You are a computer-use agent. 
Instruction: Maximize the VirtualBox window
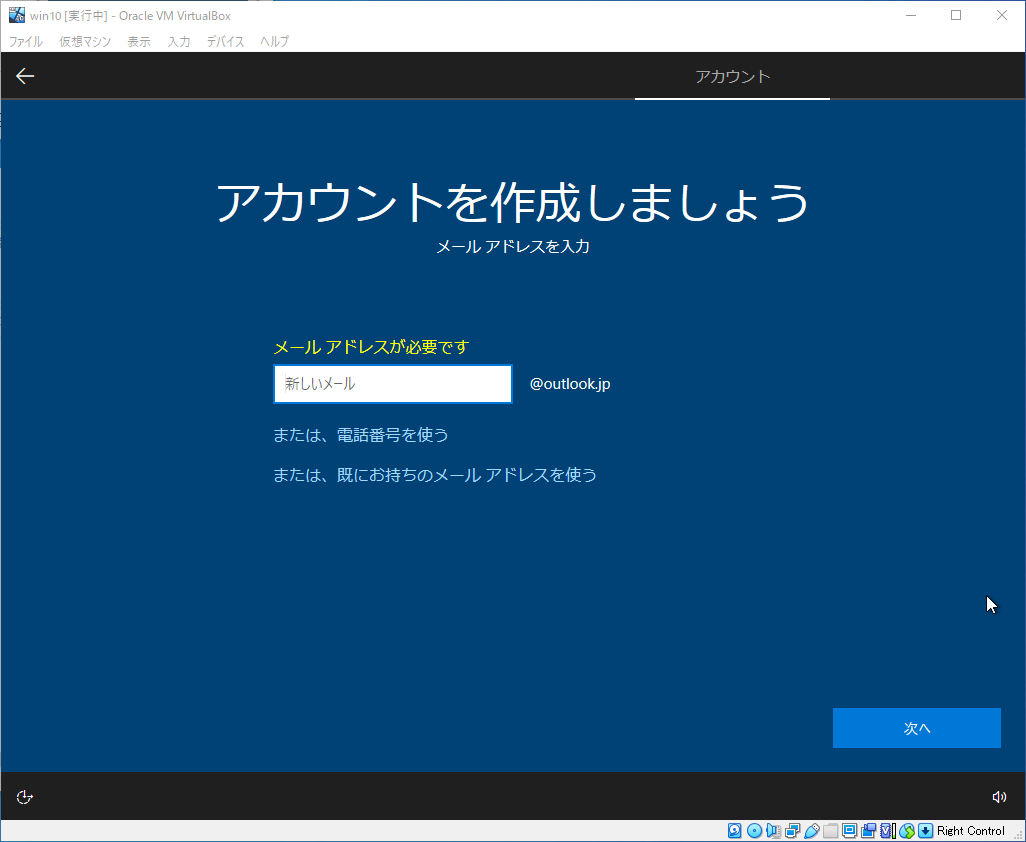[x=956, y=15]
